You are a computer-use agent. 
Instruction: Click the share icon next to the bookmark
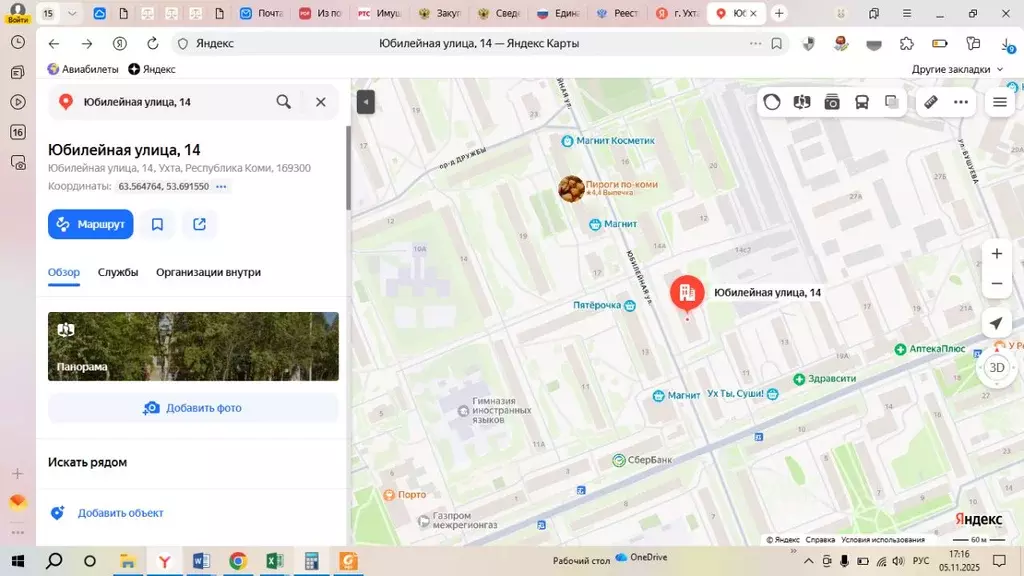200,224
